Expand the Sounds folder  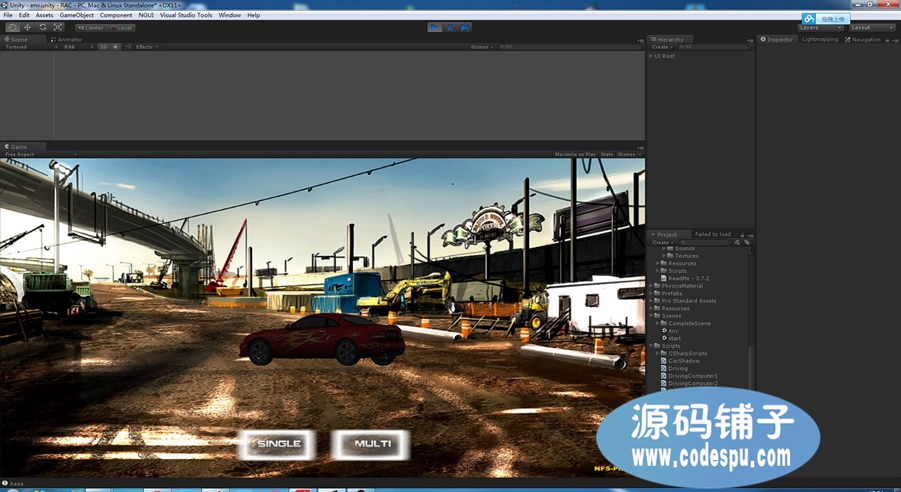click(663, 249)
